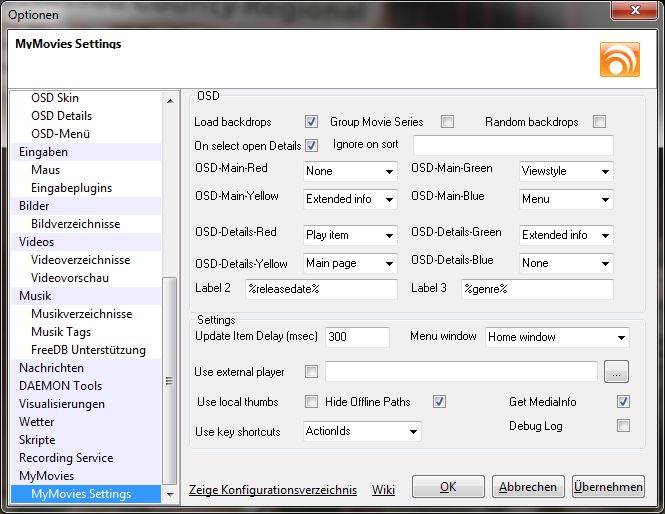Click the orange MyMovies feed icon
Image resolution: width=665 pixels, height=514 pixels.
619,60
